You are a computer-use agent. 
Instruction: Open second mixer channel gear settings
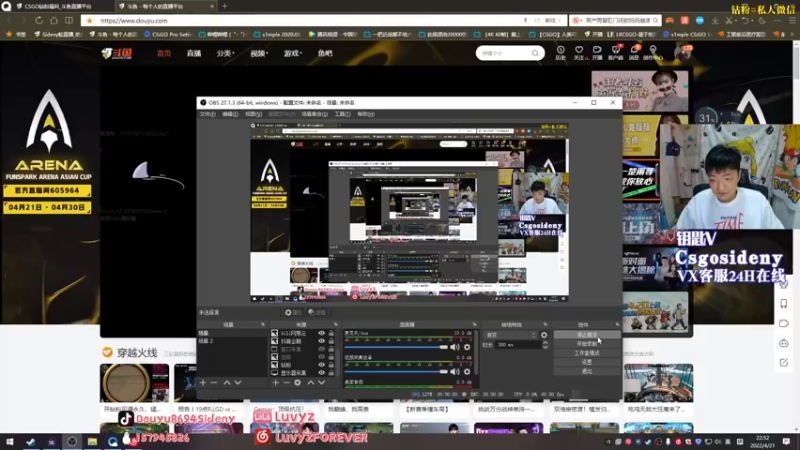467,371
